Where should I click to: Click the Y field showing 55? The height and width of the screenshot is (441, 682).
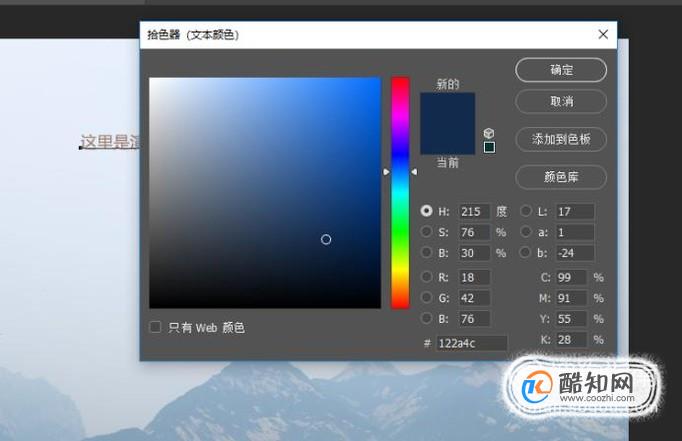pos(572,319)
